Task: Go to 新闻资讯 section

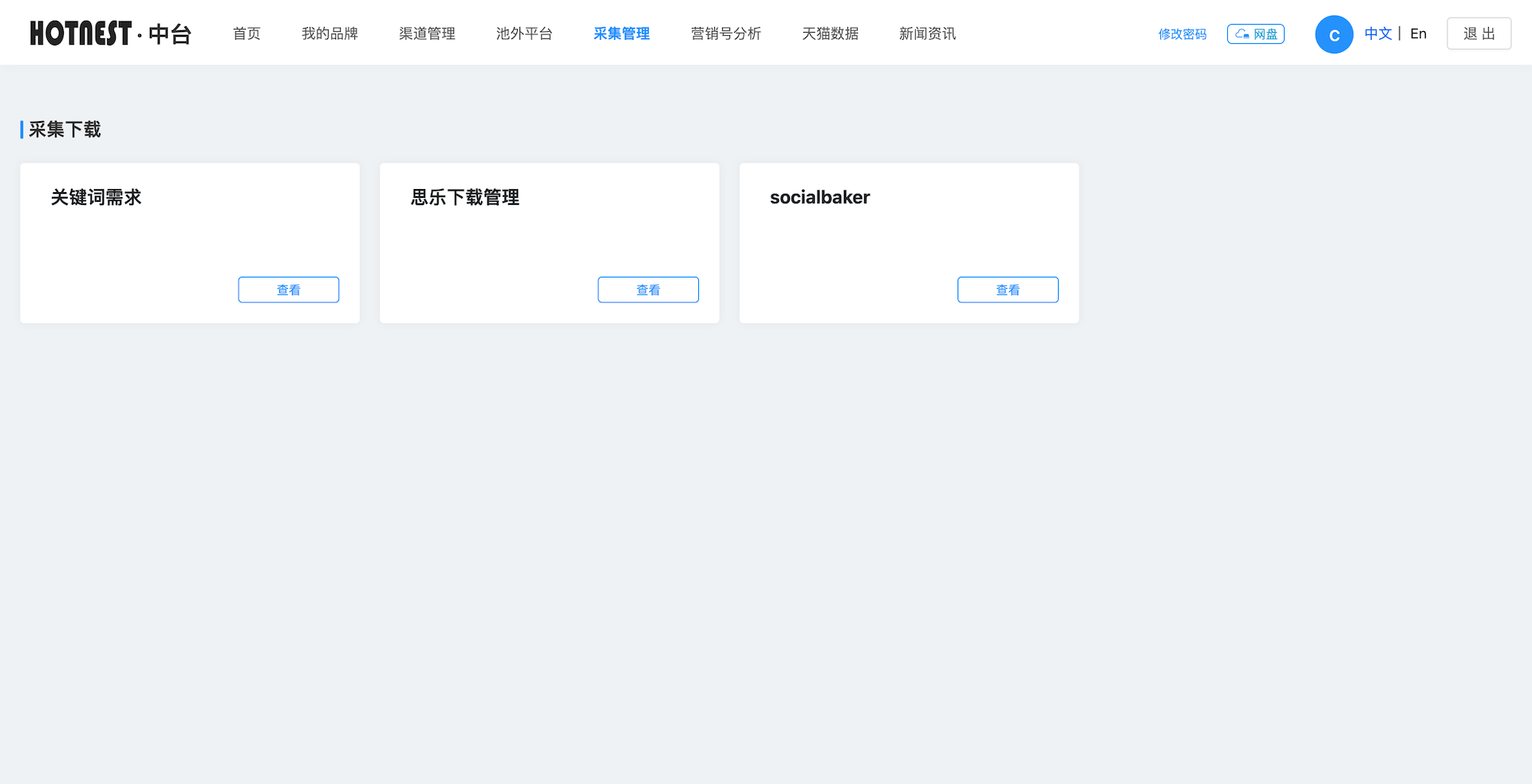Action: coord(927,33)
